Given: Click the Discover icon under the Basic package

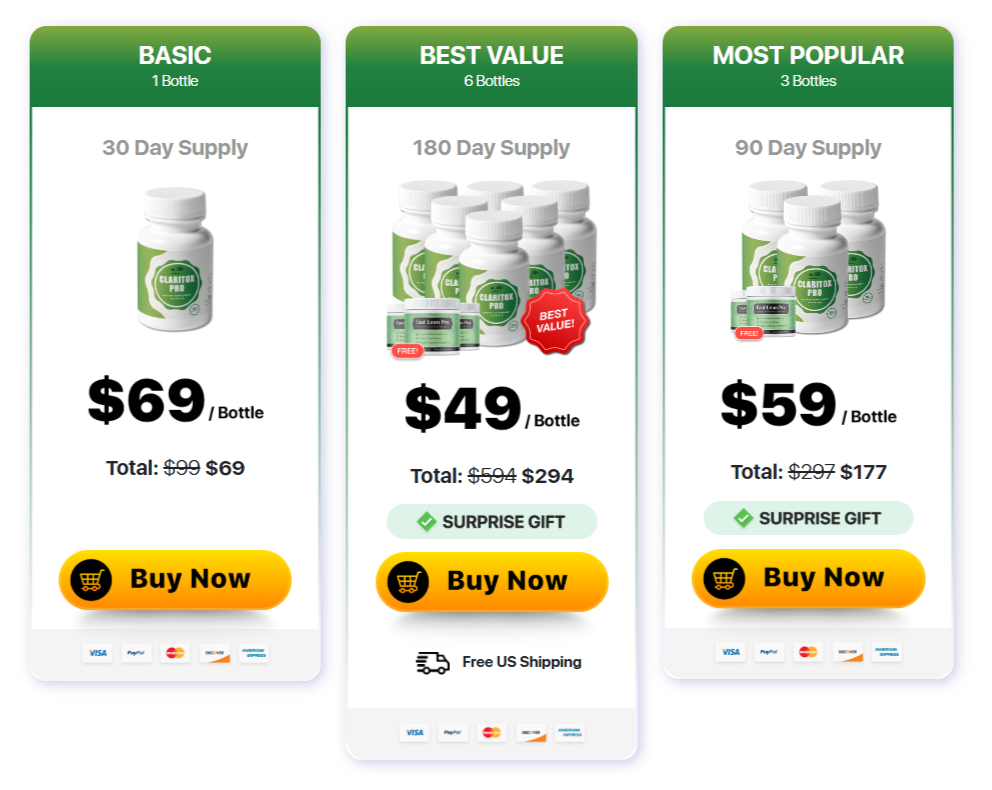Looking at the screenshot, I should [214, 653].
